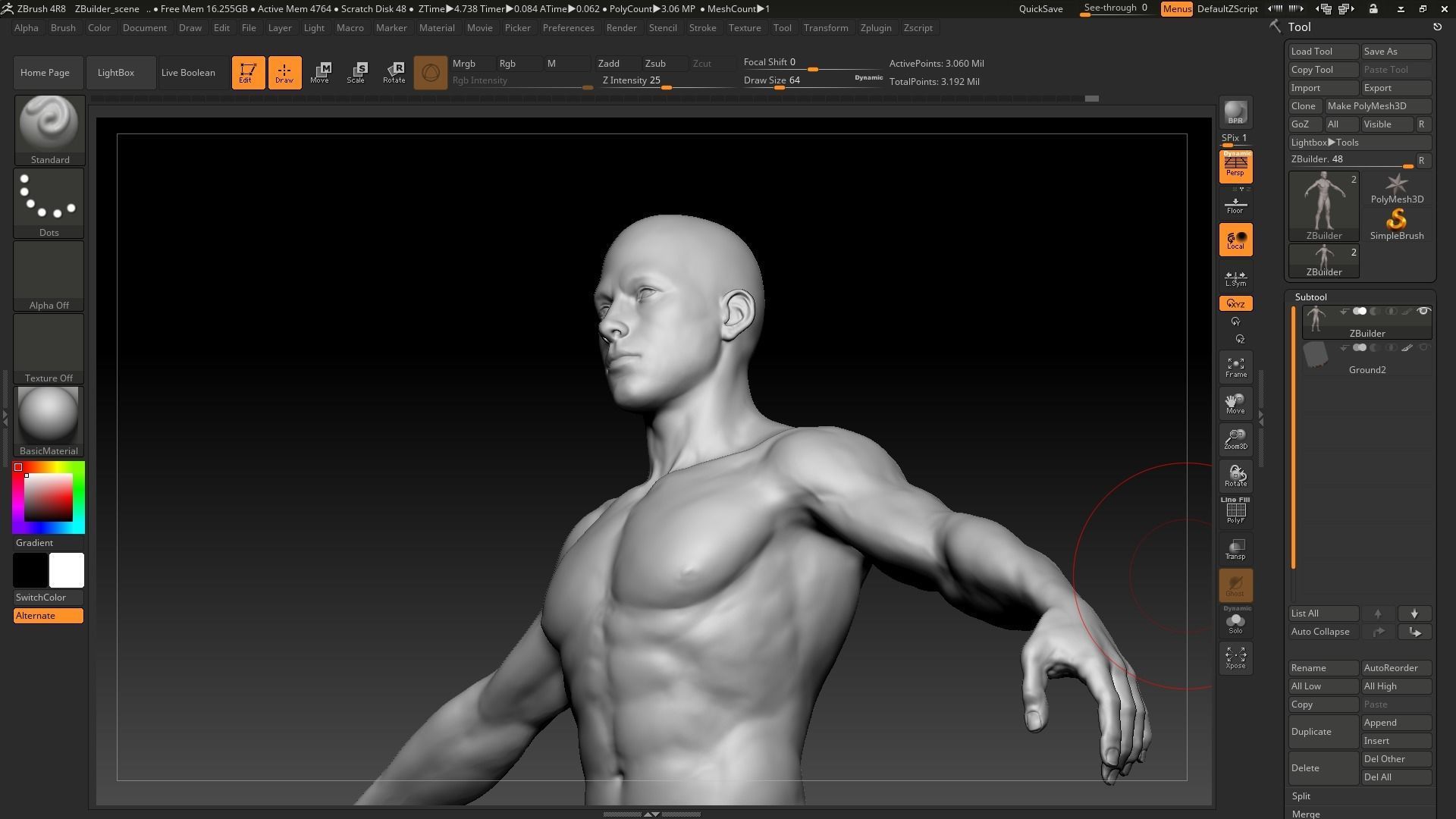1456x819 pixels.
Task: Click the Frame view icon
Action: pyautogui.click(x=1235, y=368)
